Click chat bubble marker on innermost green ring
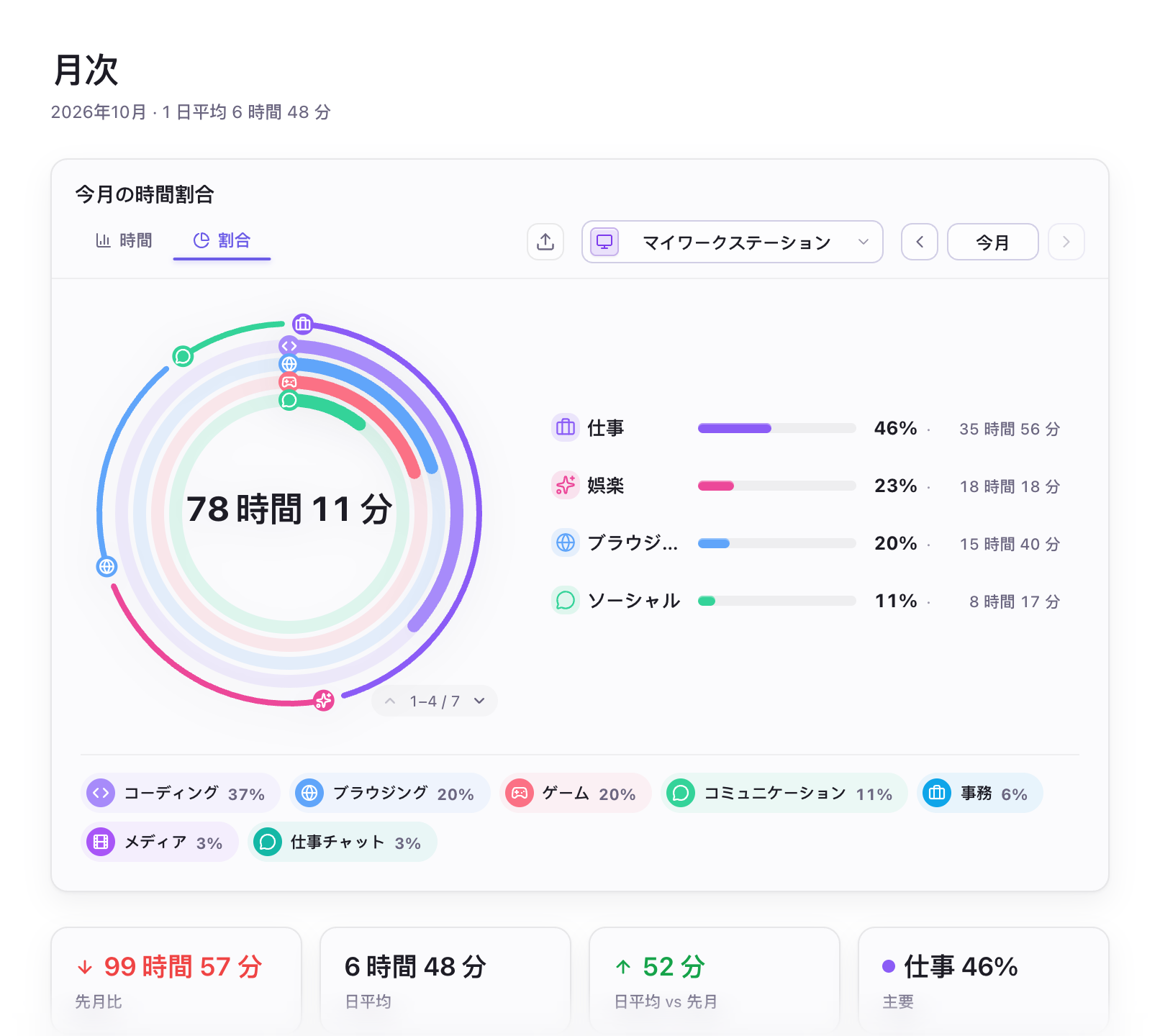Screen dimensions: 1160x1036 click(x=289, y=400)
